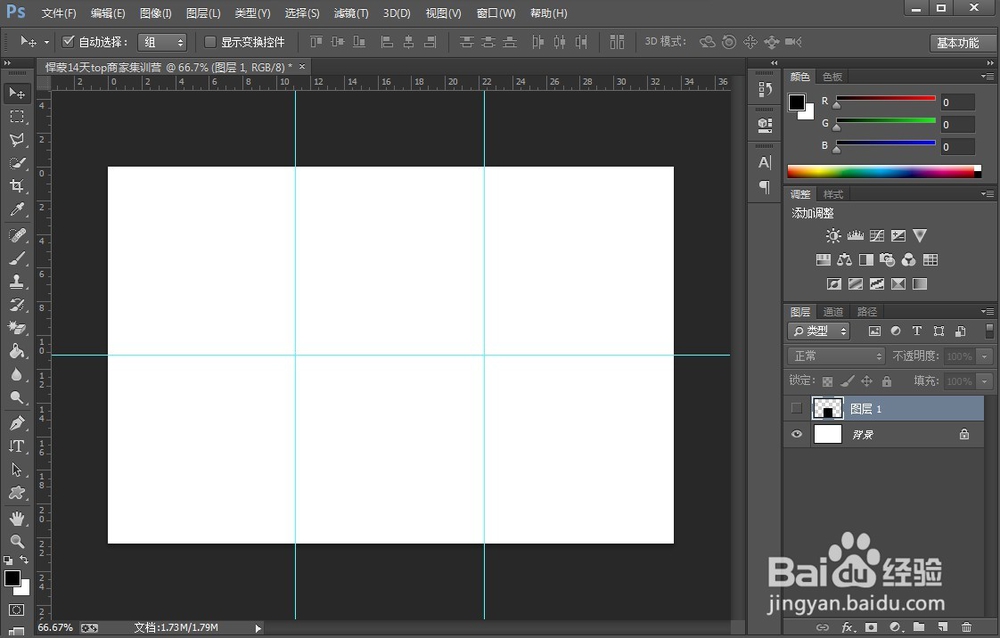This screenshot has width=1000, height=638.
Task: Toggle lock position icon
Action: [x=867, y=382]
